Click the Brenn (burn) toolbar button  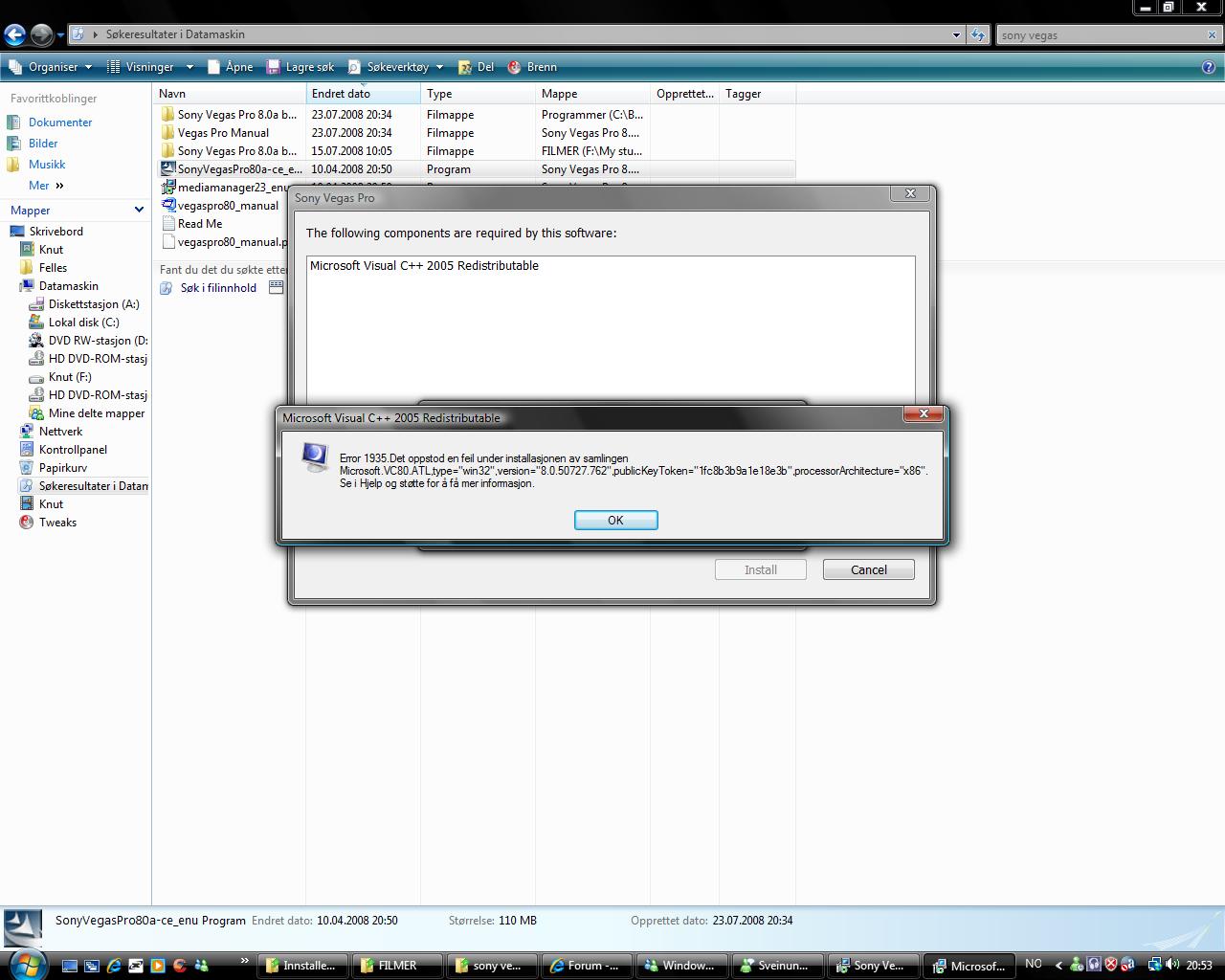pyautogui.click(x=532, y=67)
